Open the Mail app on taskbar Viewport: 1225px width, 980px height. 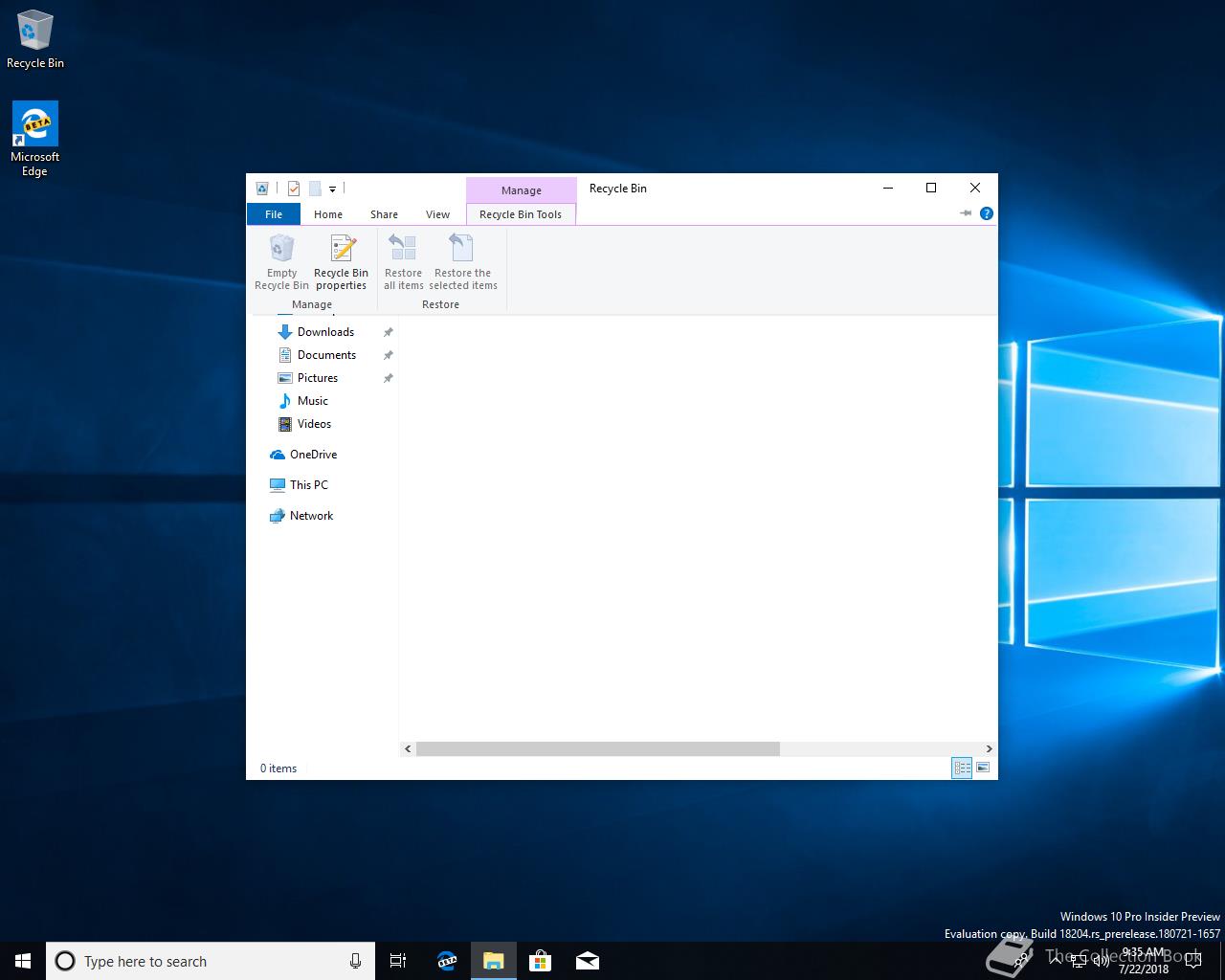click(x=588, y=961)
